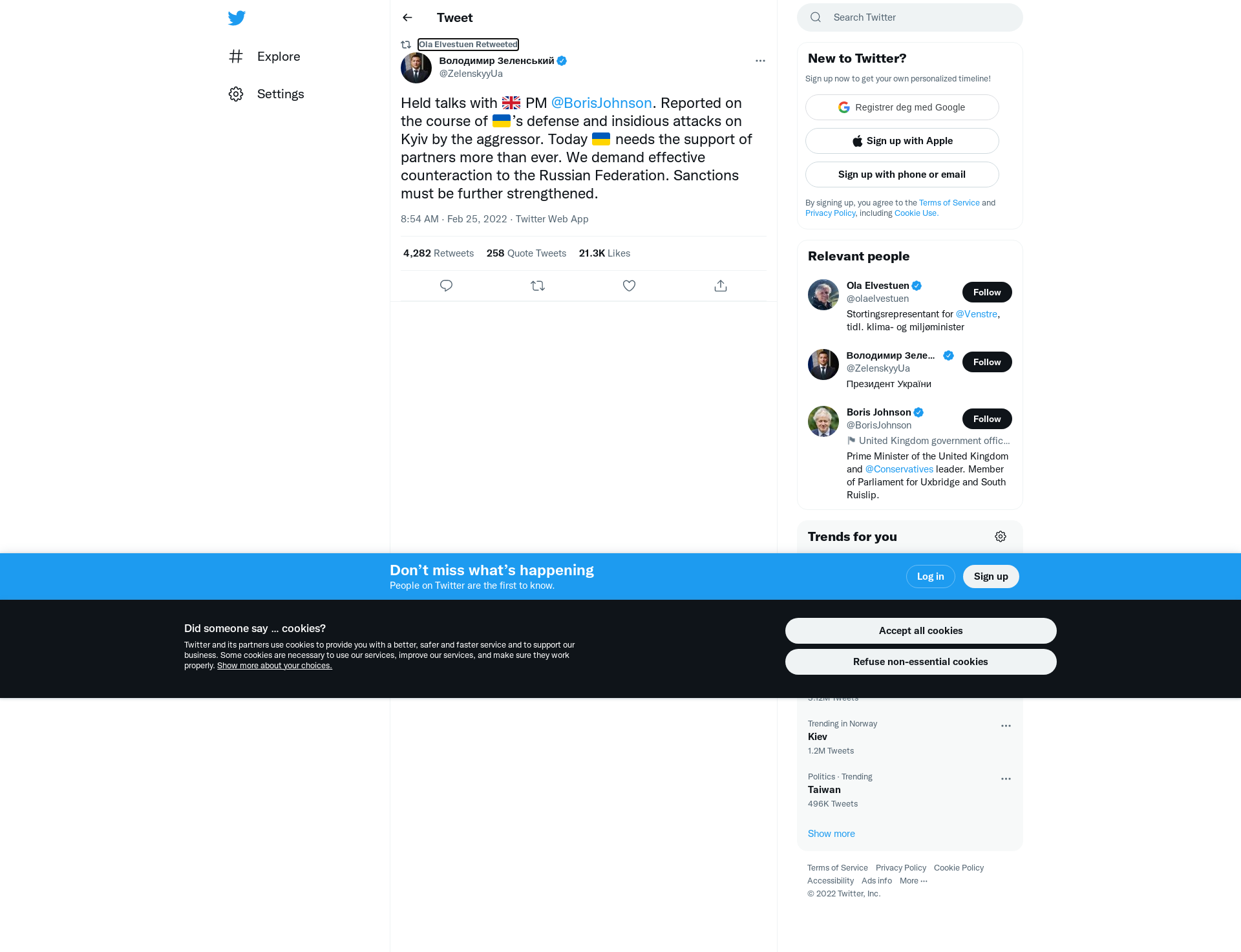
Task: Open Zelenskyy's profile avatar on tweet
Action: [416, 68]
